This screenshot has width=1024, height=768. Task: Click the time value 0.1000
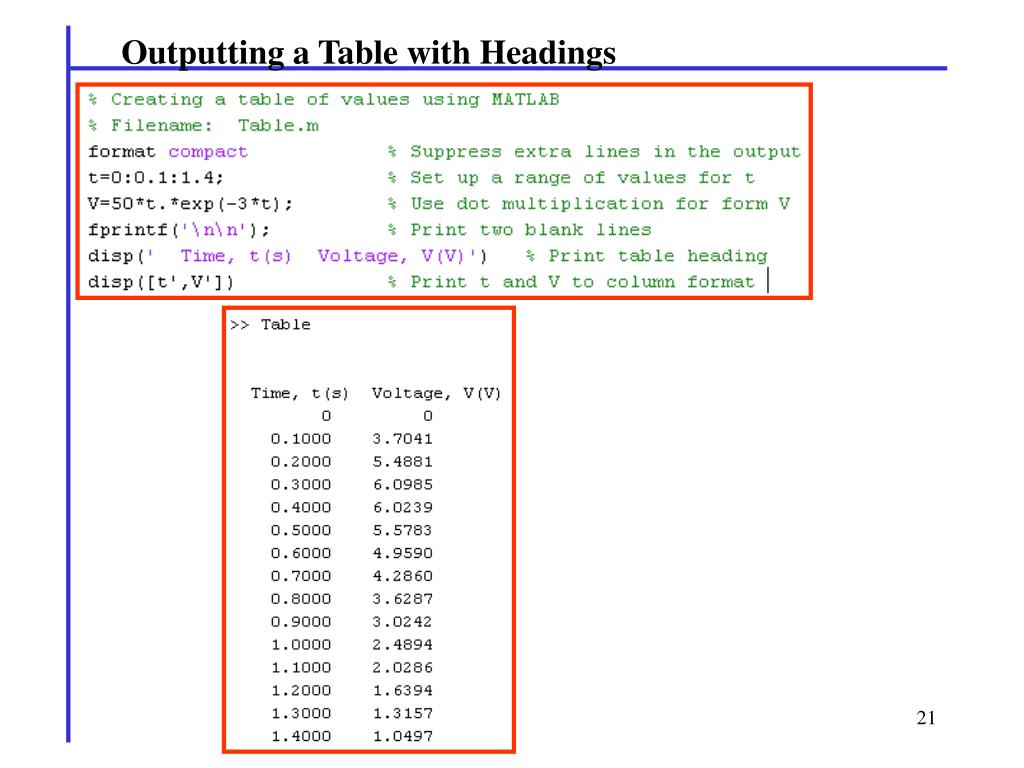pos(301,439)
